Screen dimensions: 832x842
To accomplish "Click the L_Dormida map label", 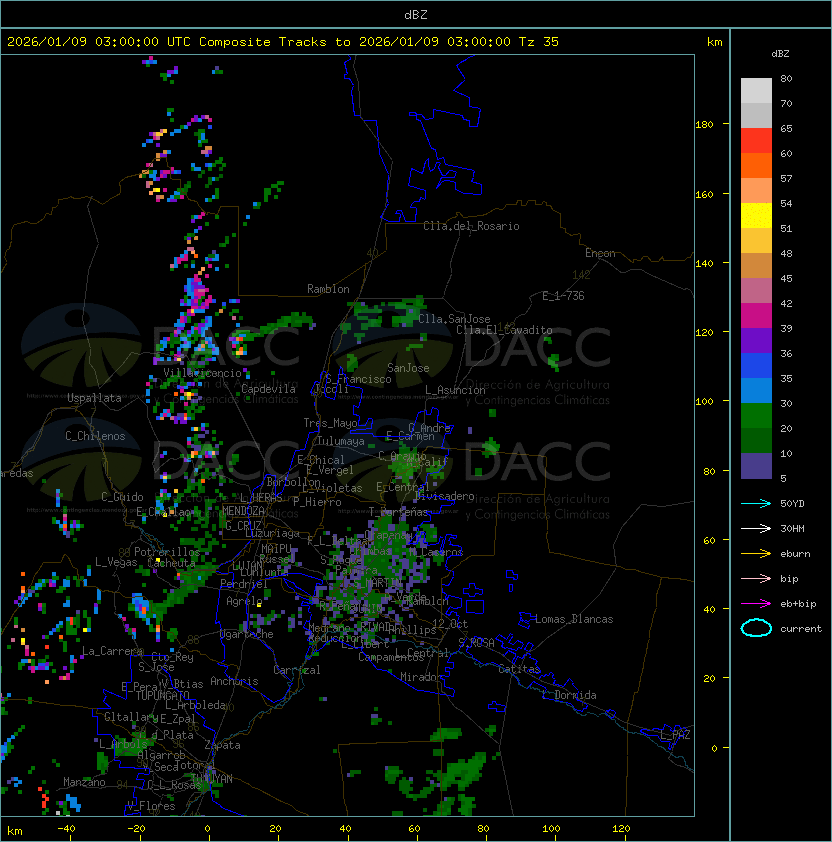I will 569,695.
